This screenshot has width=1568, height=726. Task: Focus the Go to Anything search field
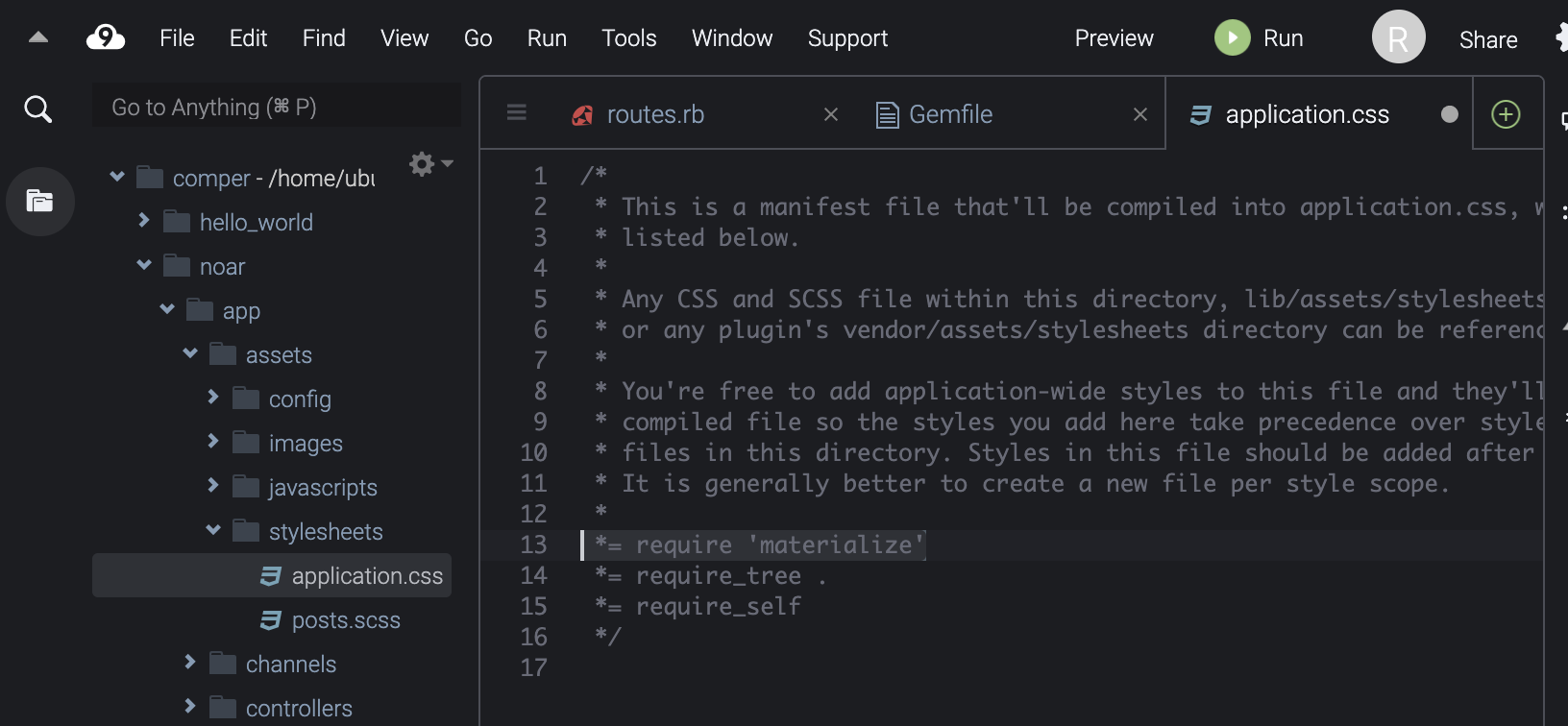277,107
